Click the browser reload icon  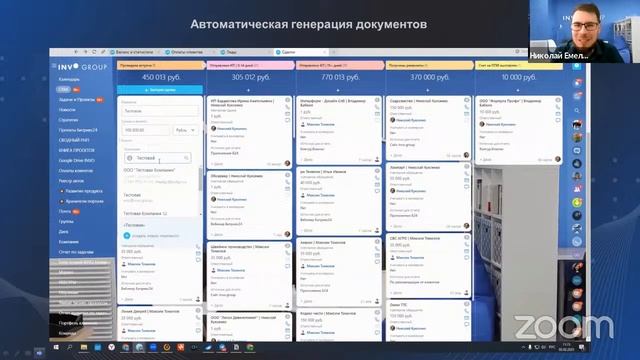click(x=94, y=52)
